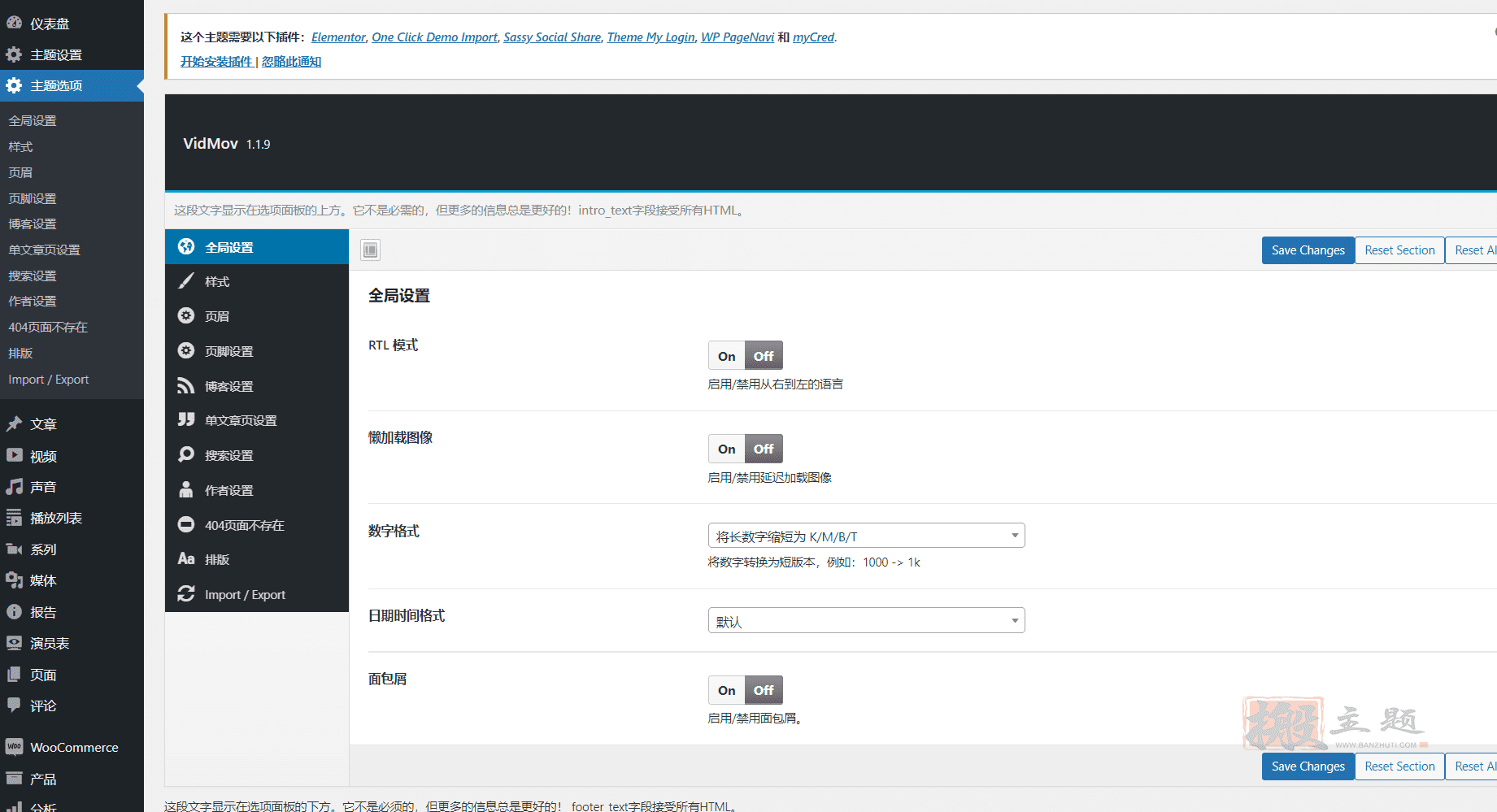
Task: Click the media icon for 媒体
Action: tap(14, 580)
